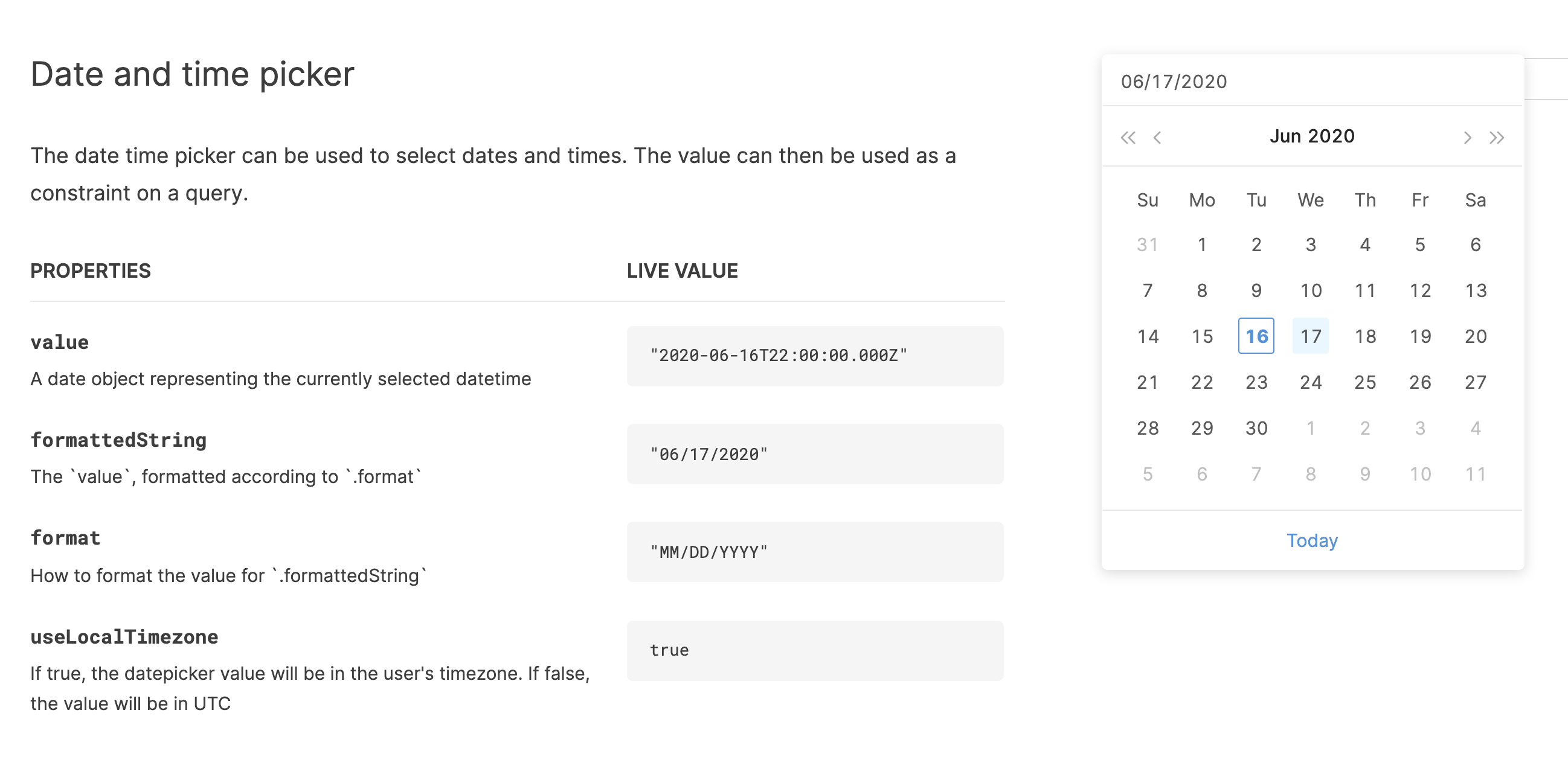Pick June 25 on the calendar
1568x768 pixels.
click(1364, 382)
